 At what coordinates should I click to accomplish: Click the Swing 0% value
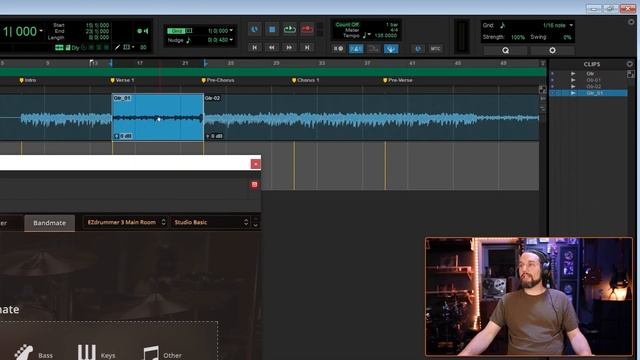(567, 37)
